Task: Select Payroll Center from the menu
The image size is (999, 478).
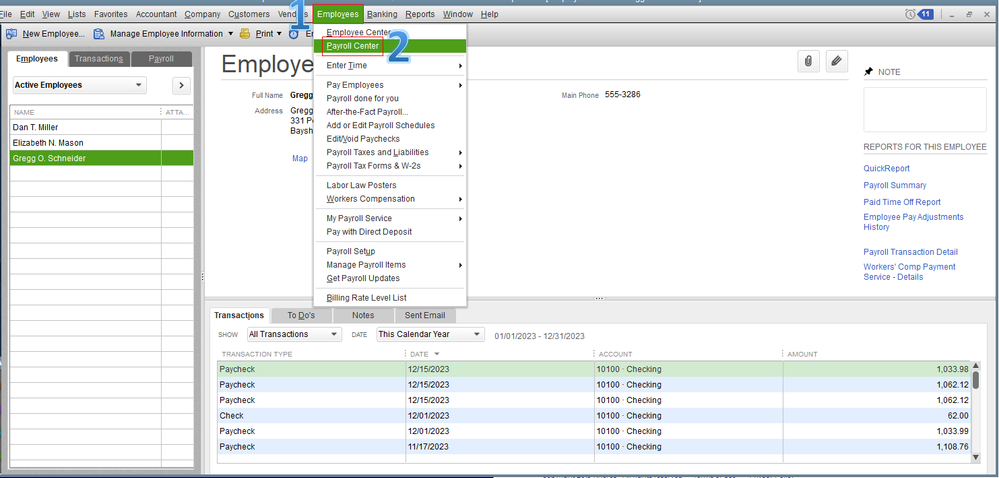Action: (352, 46)
